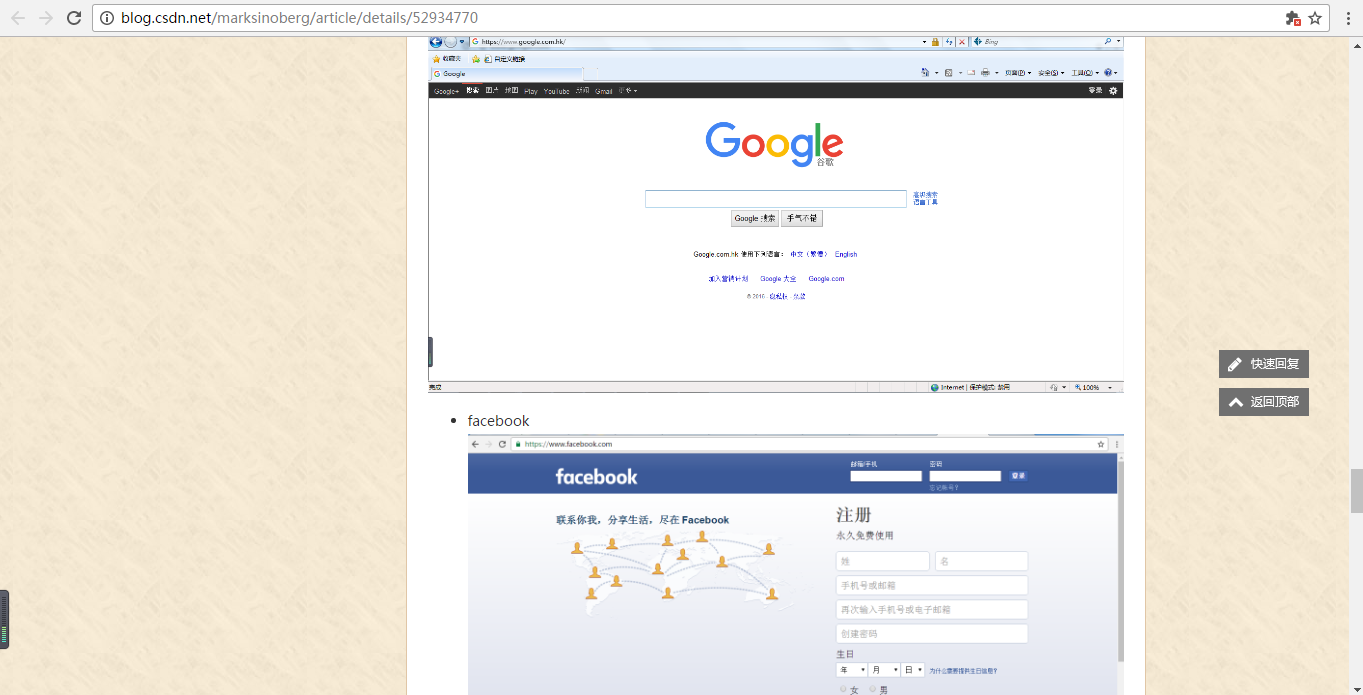Click the blue help icon in IE
Viewport: 1363px width, 695px height.
pos(1109,73)
